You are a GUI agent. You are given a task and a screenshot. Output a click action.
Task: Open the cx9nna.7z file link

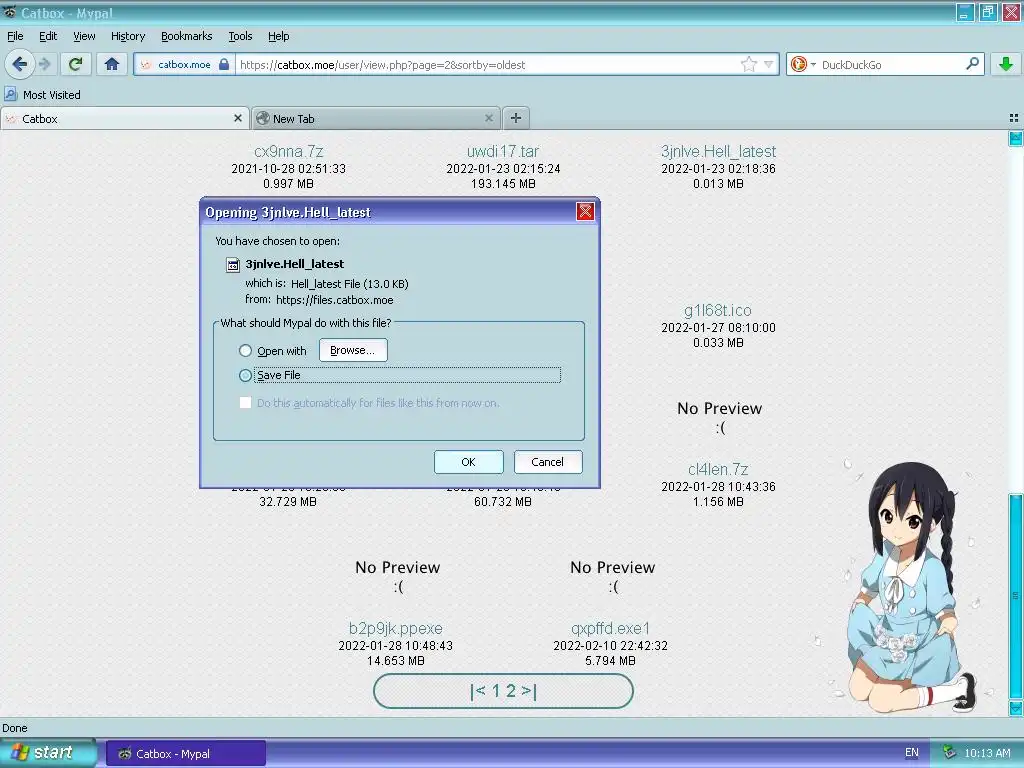pyautogui.click(x=289, y=152)
